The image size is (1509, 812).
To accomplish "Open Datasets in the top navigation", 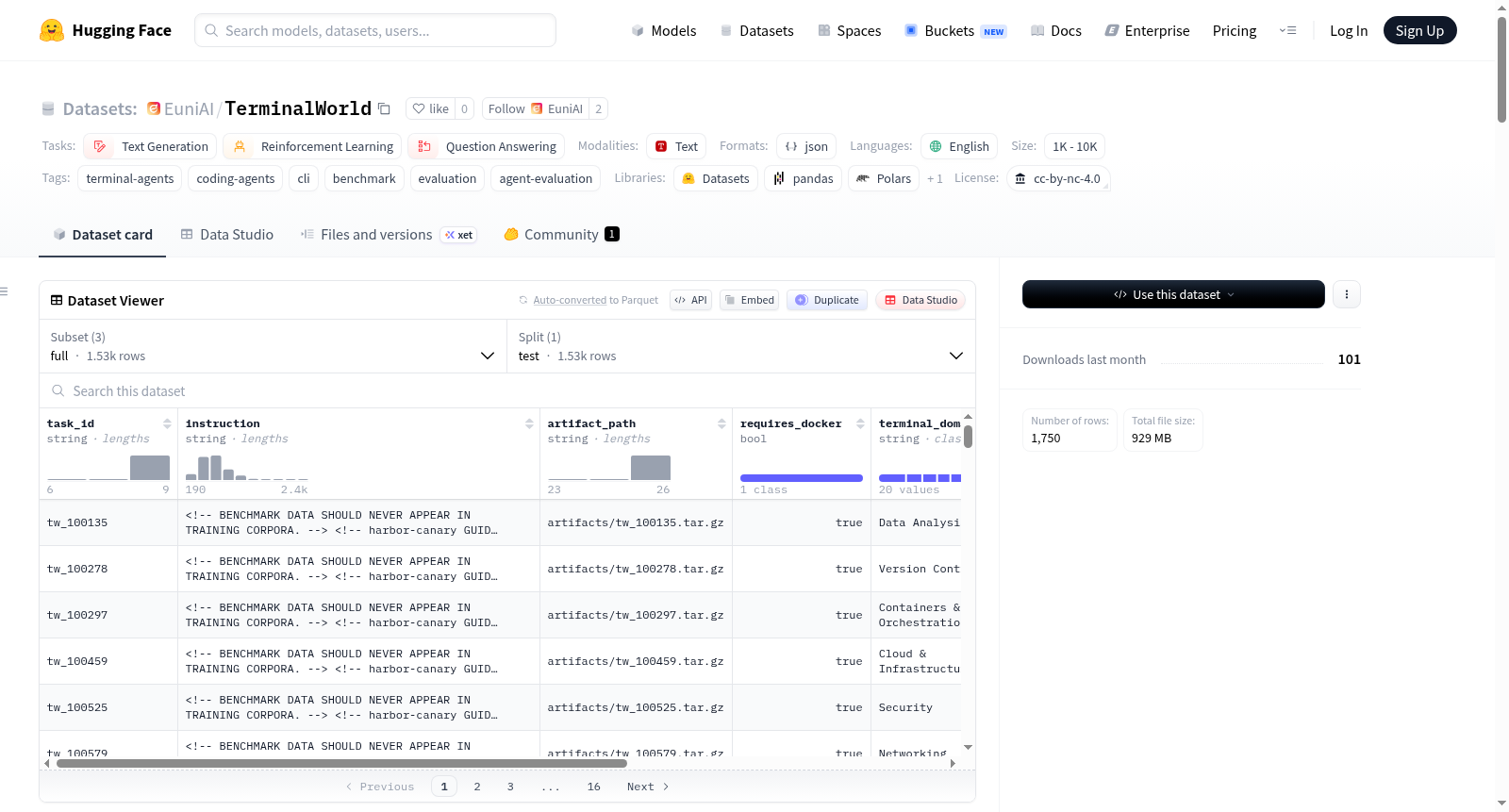I will click(x=756, y=31).
